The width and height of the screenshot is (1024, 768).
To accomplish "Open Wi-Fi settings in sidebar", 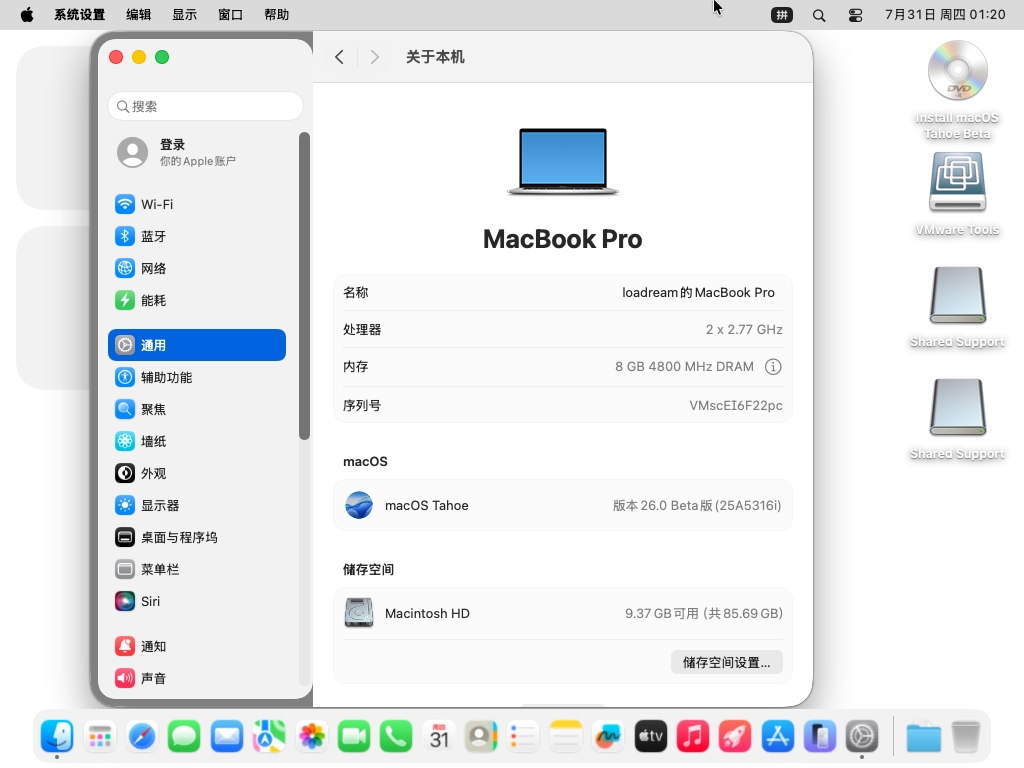I will tap(197, 204).
